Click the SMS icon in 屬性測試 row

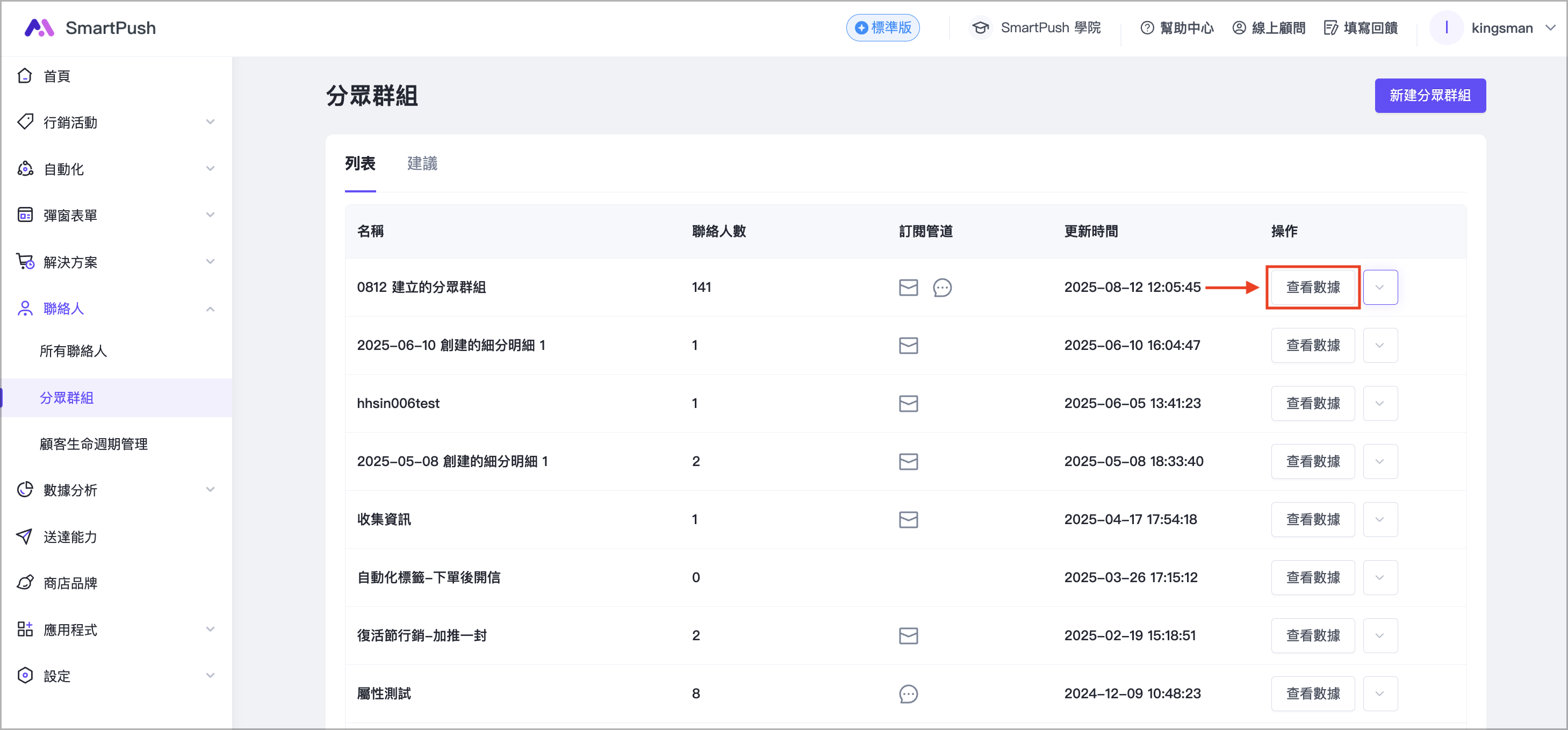coord(908,693)
